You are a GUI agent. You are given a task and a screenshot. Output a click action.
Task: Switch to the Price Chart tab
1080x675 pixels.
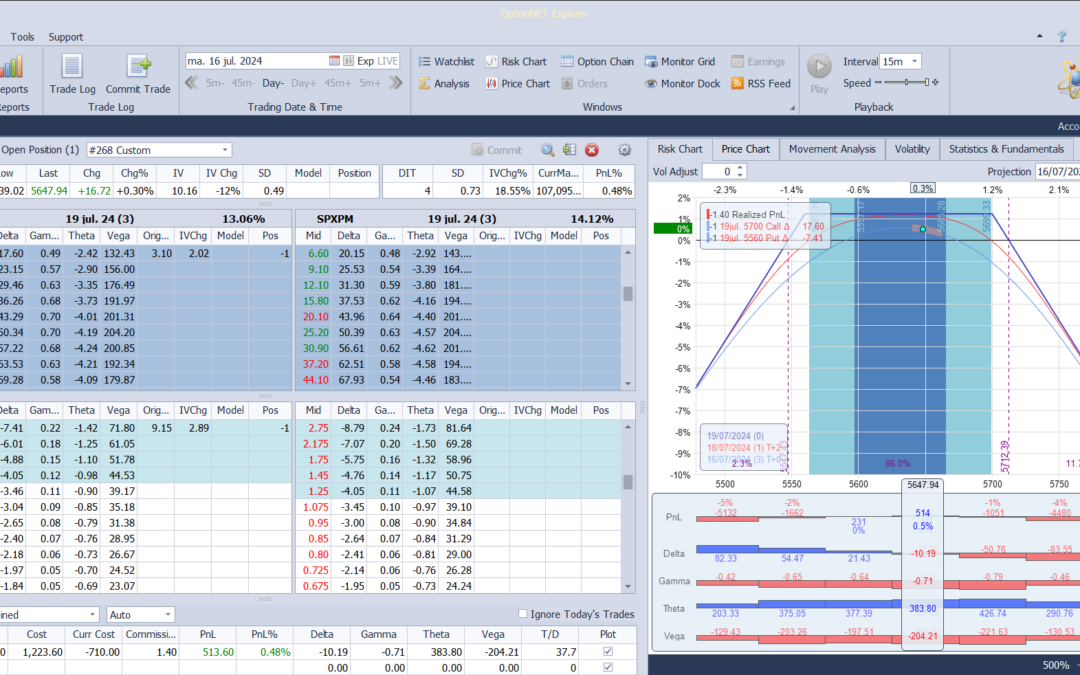coord(745,149)
